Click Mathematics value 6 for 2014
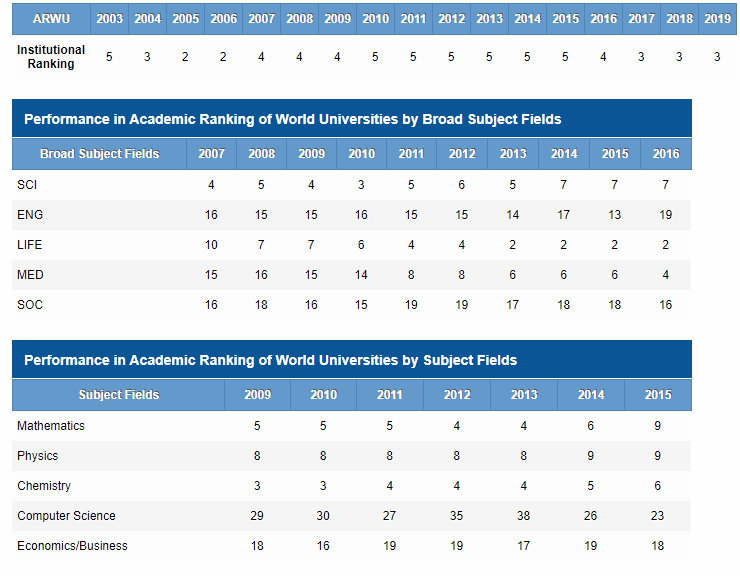The image size is (740, 576). coord(590,426)
